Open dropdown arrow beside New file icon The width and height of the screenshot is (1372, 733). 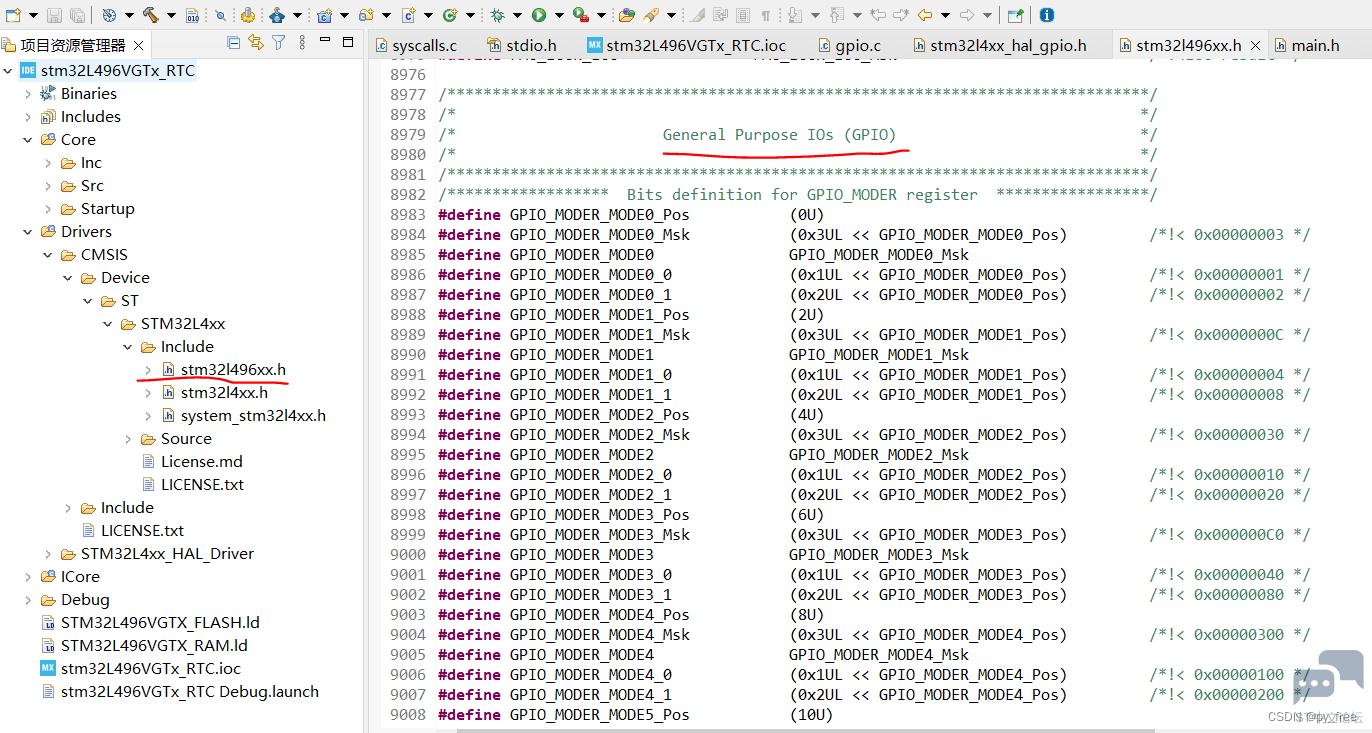coord(33,16)
